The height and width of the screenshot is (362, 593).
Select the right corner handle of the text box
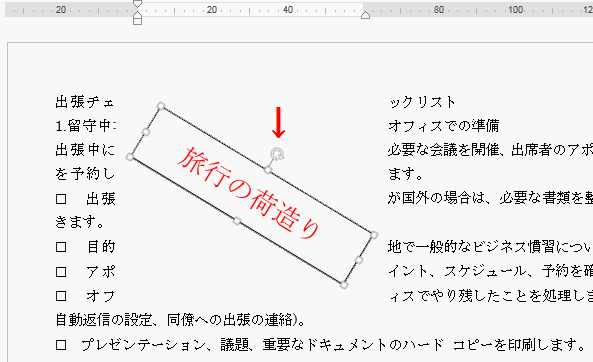tap(374, 235)
